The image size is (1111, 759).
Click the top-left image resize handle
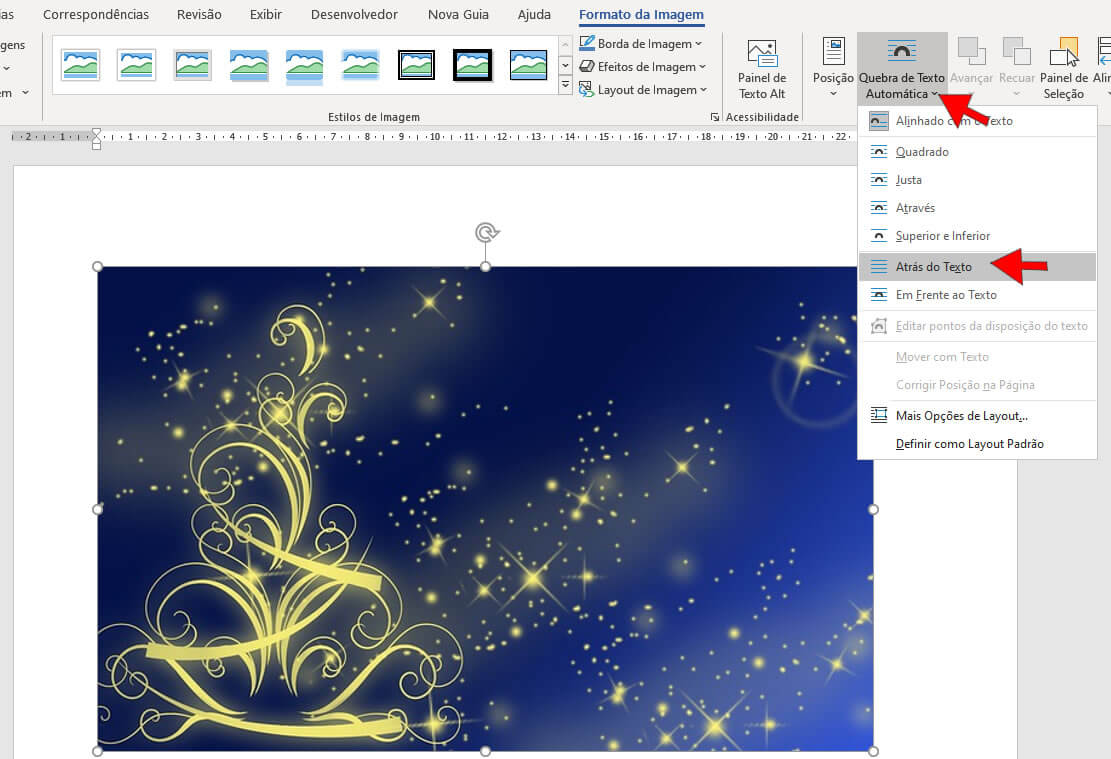pos(98,266)
